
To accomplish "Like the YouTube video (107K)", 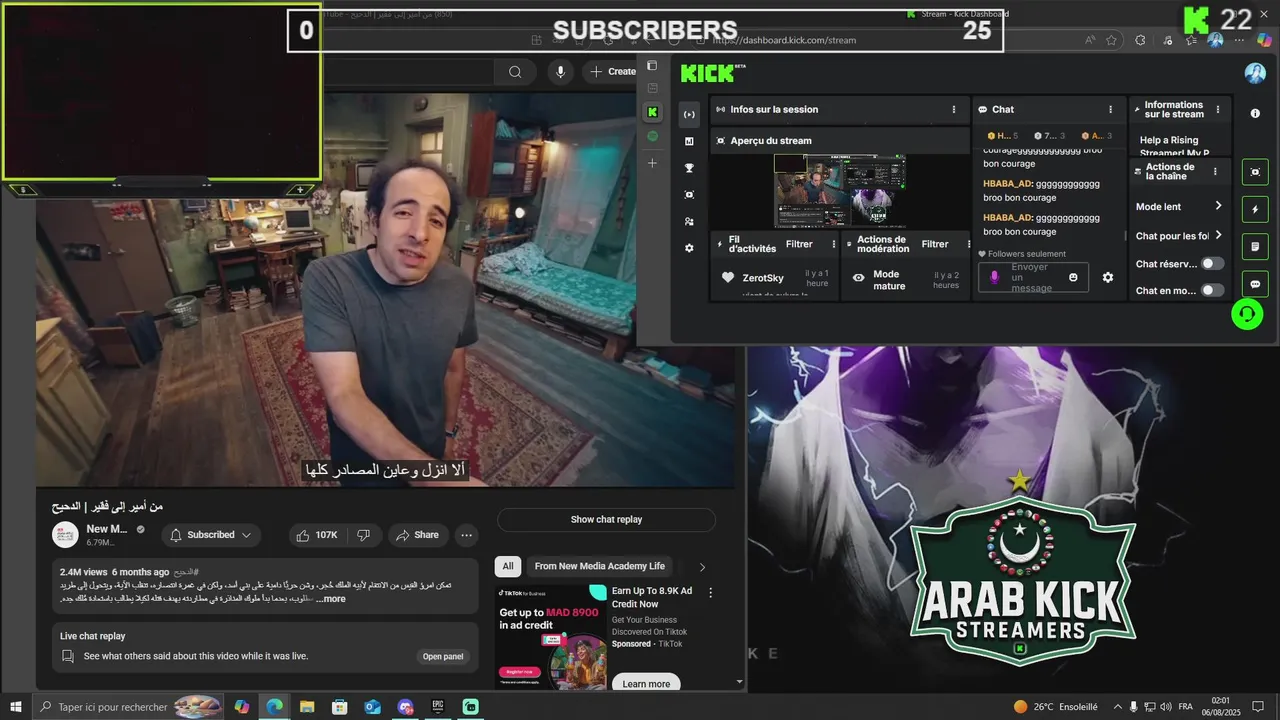I will click(316, 535).
